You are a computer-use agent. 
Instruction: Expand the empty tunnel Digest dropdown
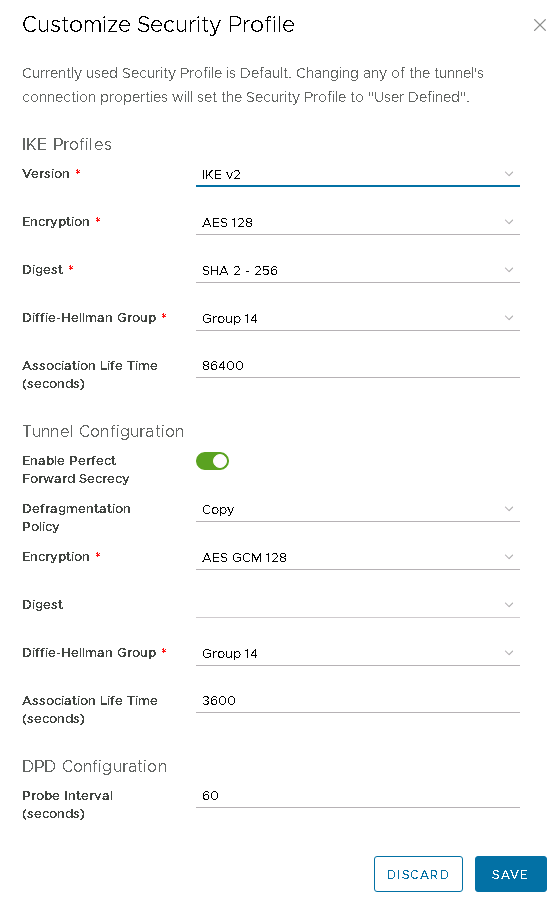pyautogui.click(x=357, y=605)
